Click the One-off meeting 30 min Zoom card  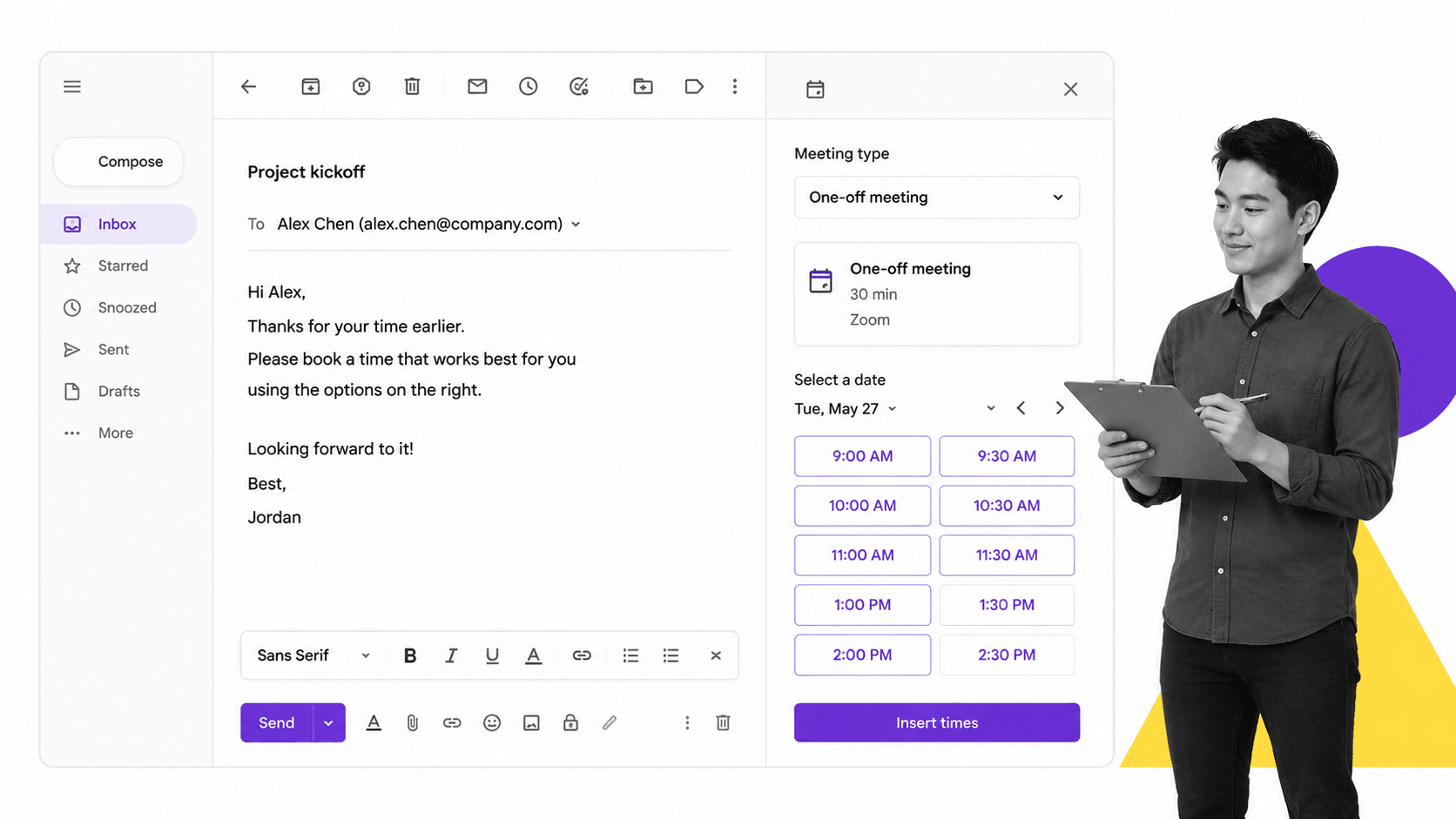(937, 294)
